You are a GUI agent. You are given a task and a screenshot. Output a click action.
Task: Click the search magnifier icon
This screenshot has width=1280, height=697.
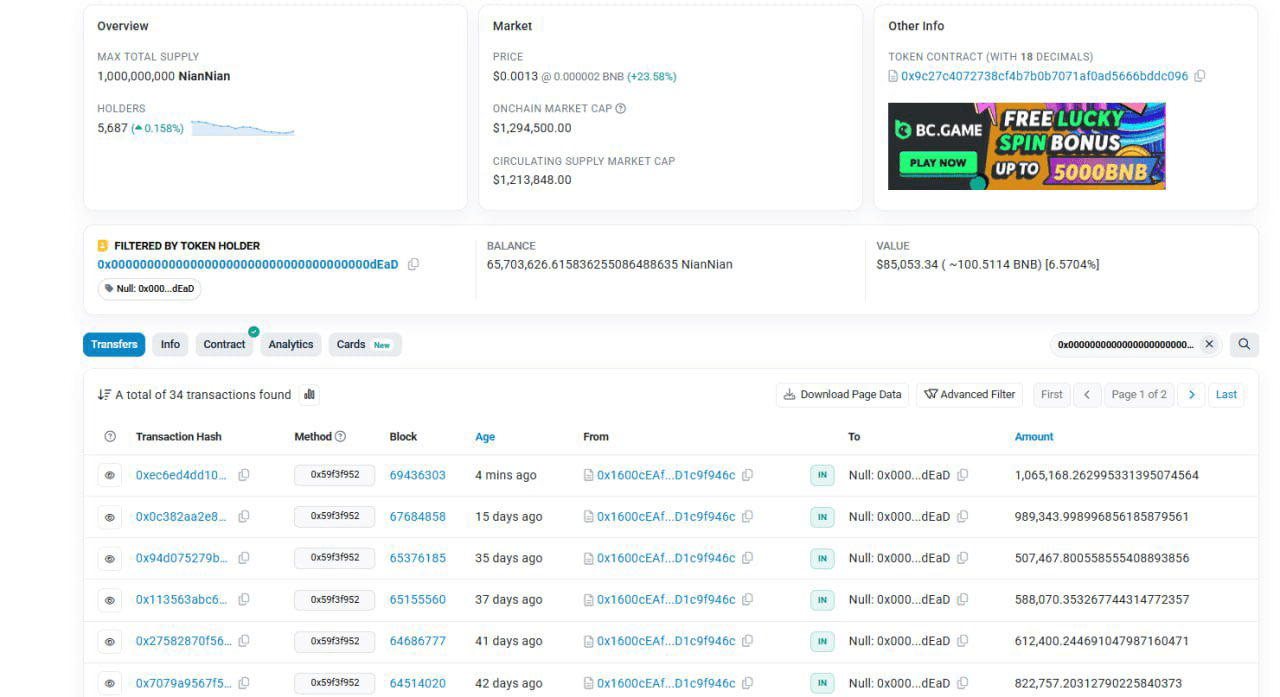(1244, 344)
